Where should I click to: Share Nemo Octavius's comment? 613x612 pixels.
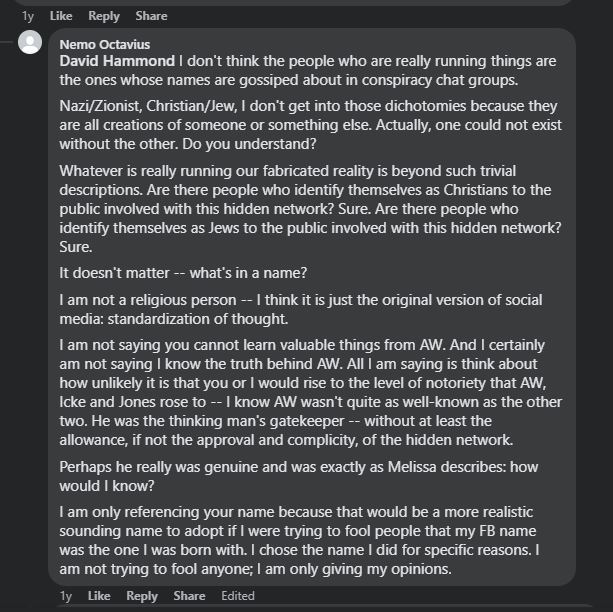point(189,596)
